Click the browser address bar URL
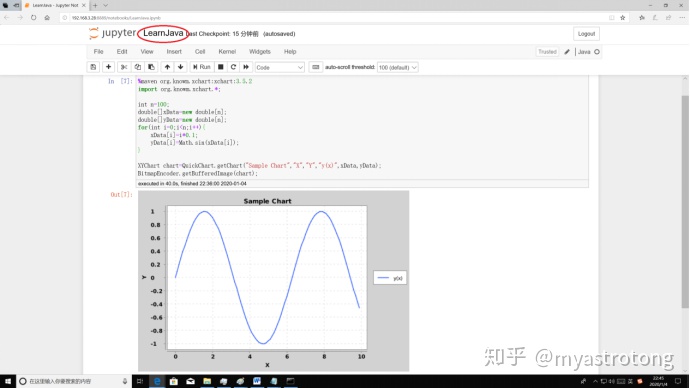690x388 pixels. tap(116, 18)
